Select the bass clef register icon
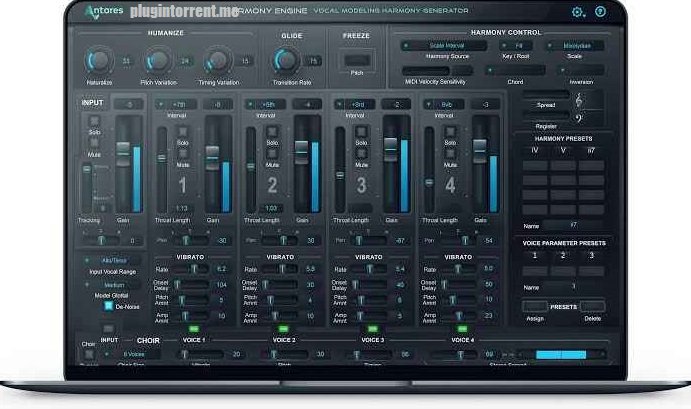The image size is (691, 409). point(579,118)
